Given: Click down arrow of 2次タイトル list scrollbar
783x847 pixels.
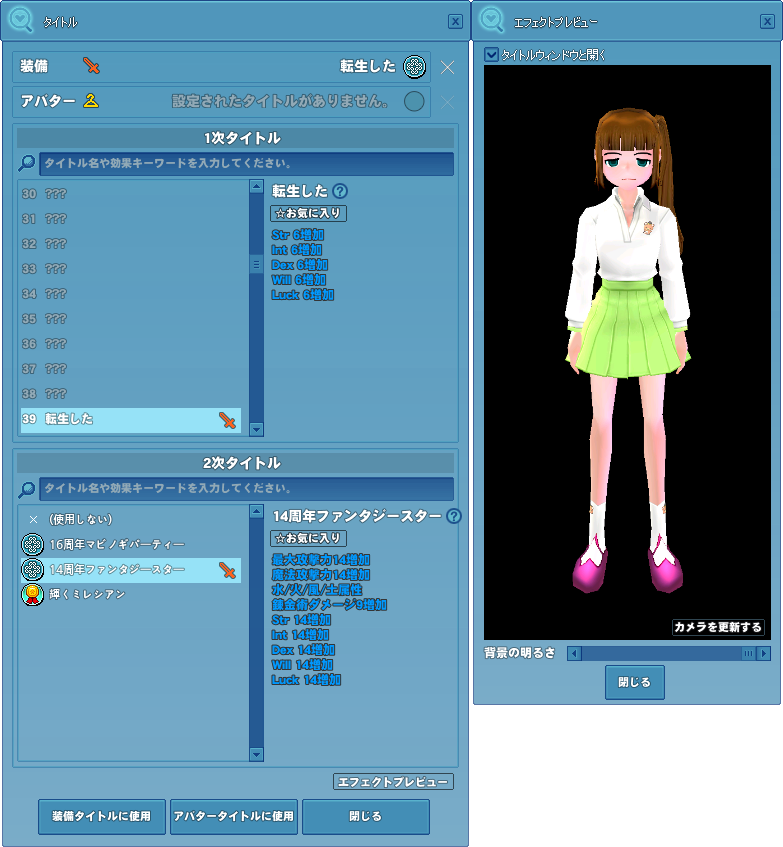Looking at the screenshot, I should coord(256,754).
